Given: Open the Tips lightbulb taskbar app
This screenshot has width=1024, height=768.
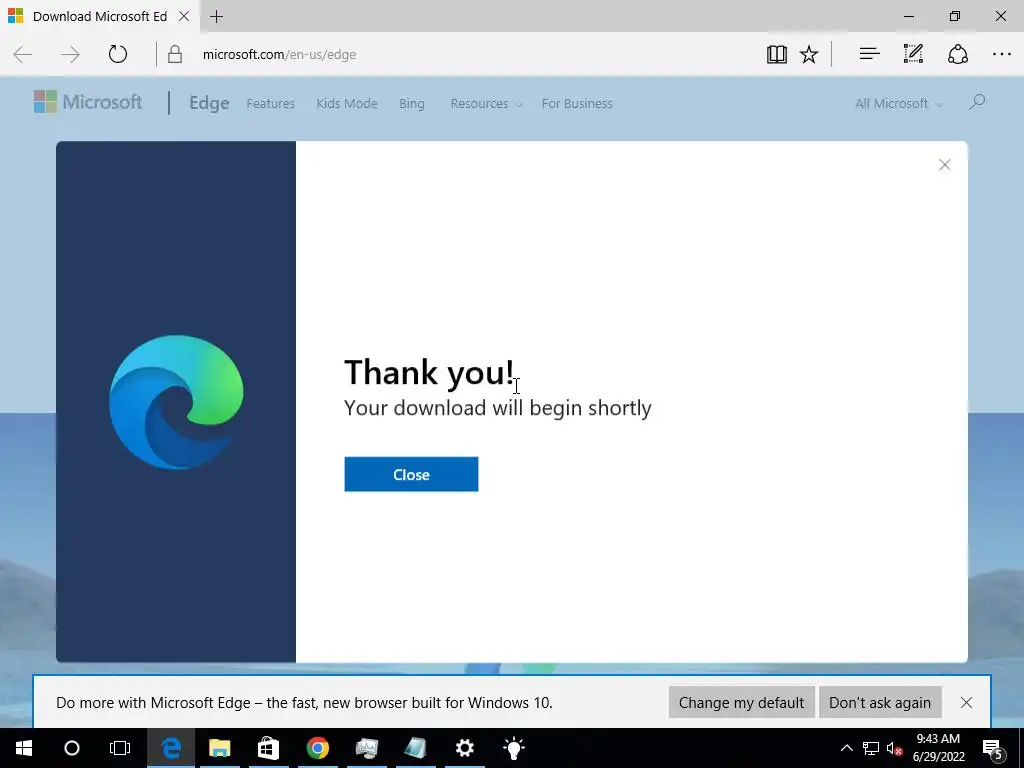Looking at the screenshot, I should pos(513,748).
